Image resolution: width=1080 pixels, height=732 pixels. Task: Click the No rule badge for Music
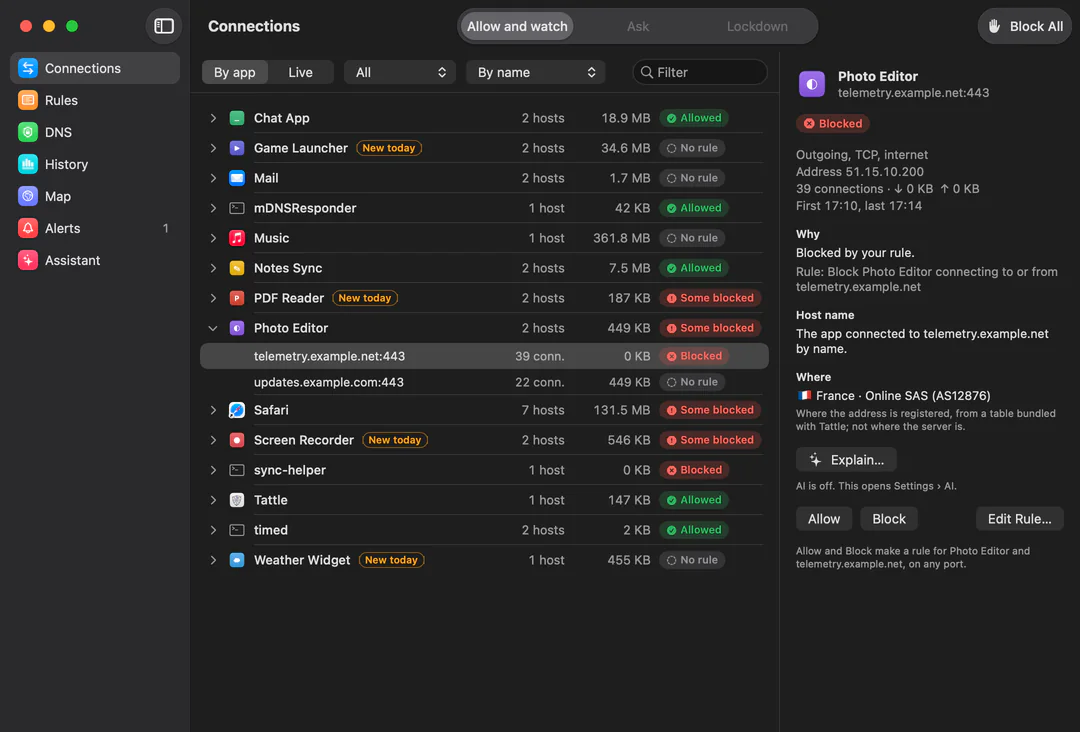692,238
